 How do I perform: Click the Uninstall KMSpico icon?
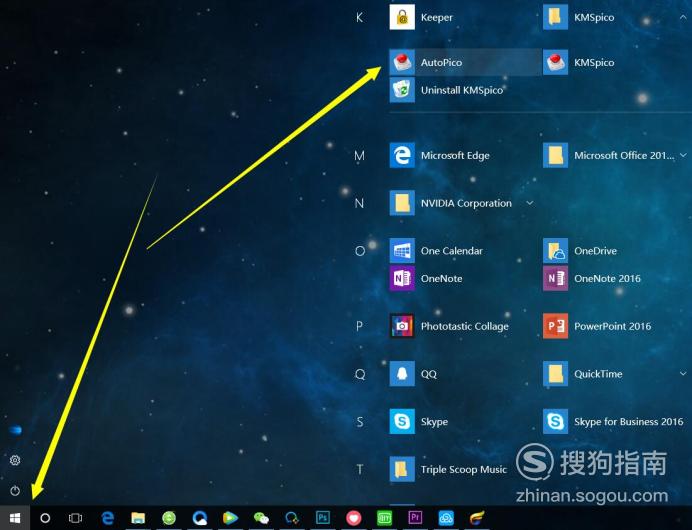pos(402,90)
